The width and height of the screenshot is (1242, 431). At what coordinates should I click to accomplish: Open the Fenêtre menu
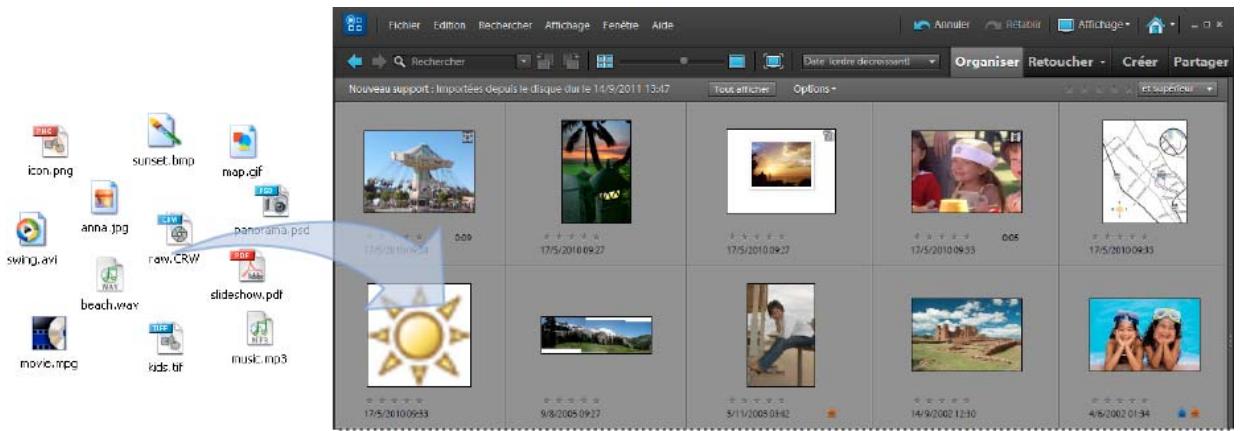click(x=621, y=24)
